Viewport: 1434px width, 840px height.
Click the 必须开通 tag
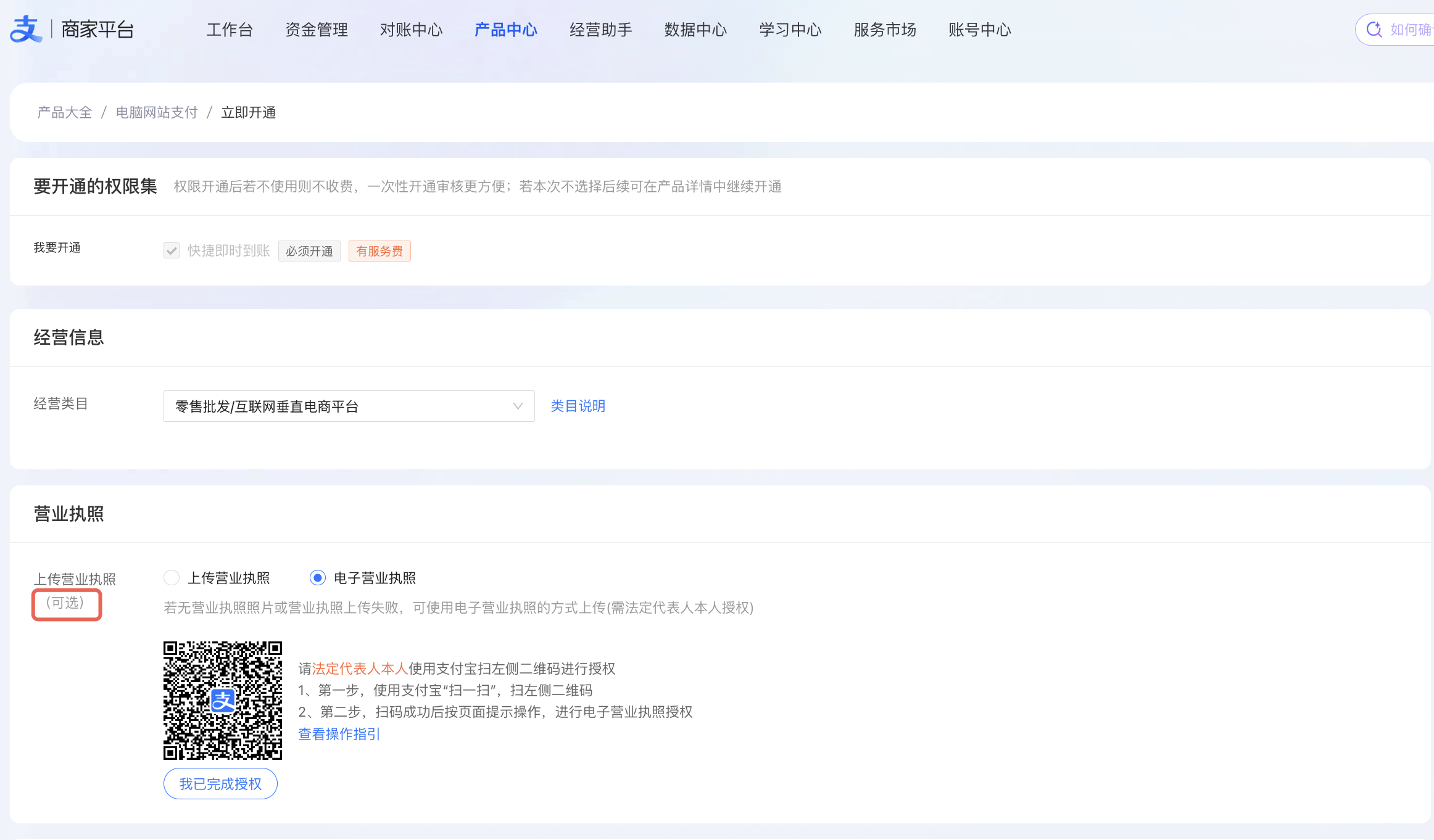[x=309, y=251]
